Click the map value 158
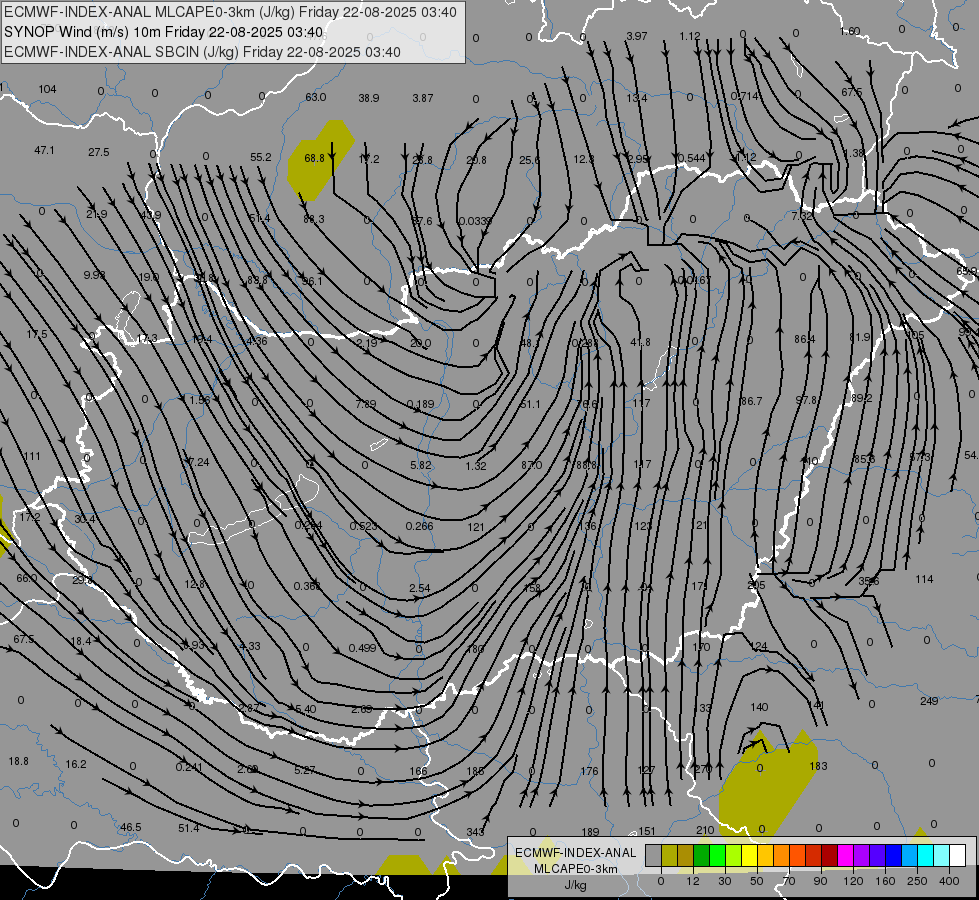979x900 pixels. click(532, 587)
